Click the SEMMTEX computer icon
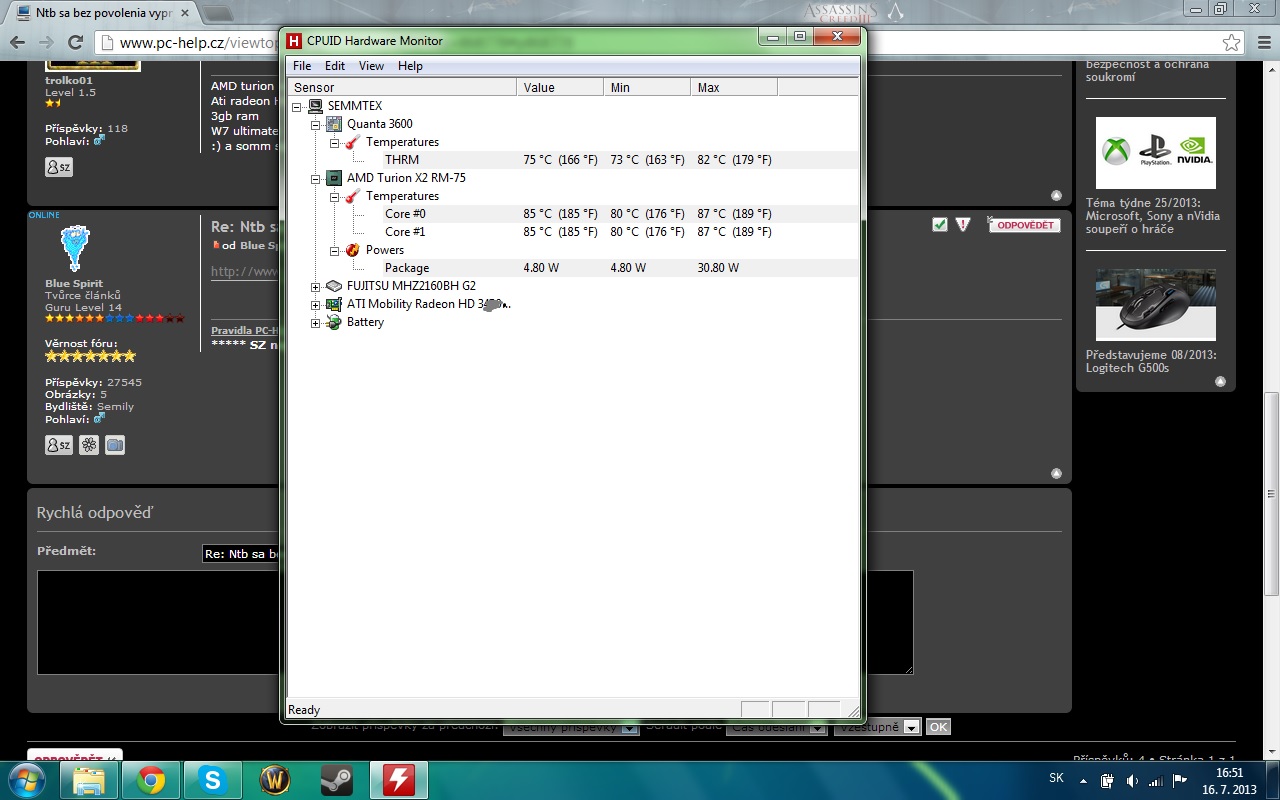Viewport: 1280px width, 800px height. [315, 106]
